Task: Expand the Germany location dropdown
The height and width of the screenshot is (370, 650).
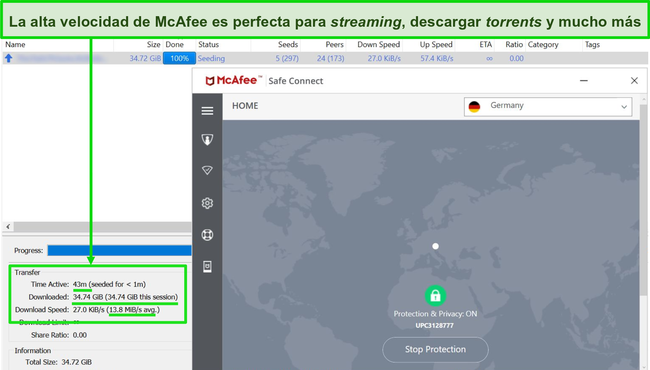Action: click(548, 106)
